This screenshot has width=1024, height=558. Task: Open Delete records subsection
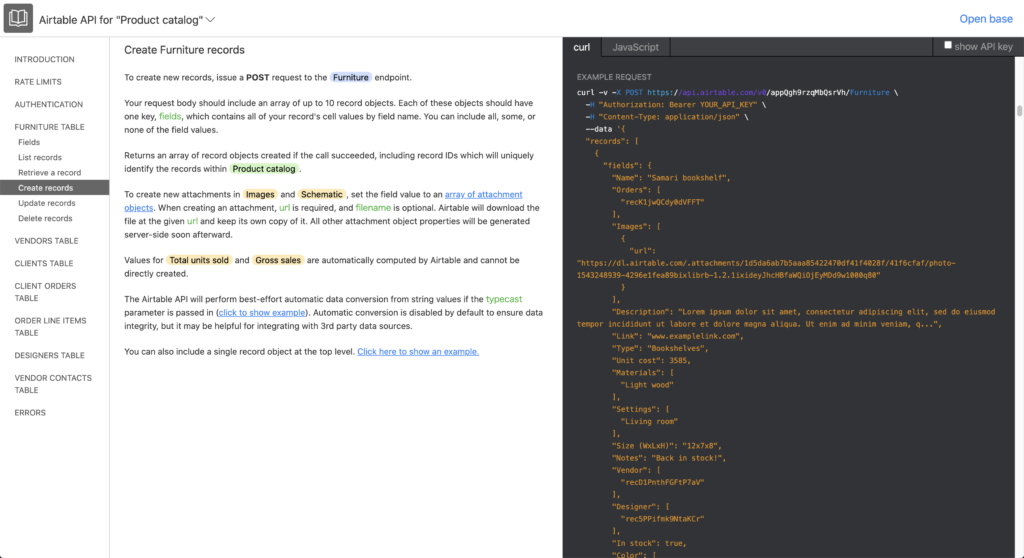[x=45, y=218]
